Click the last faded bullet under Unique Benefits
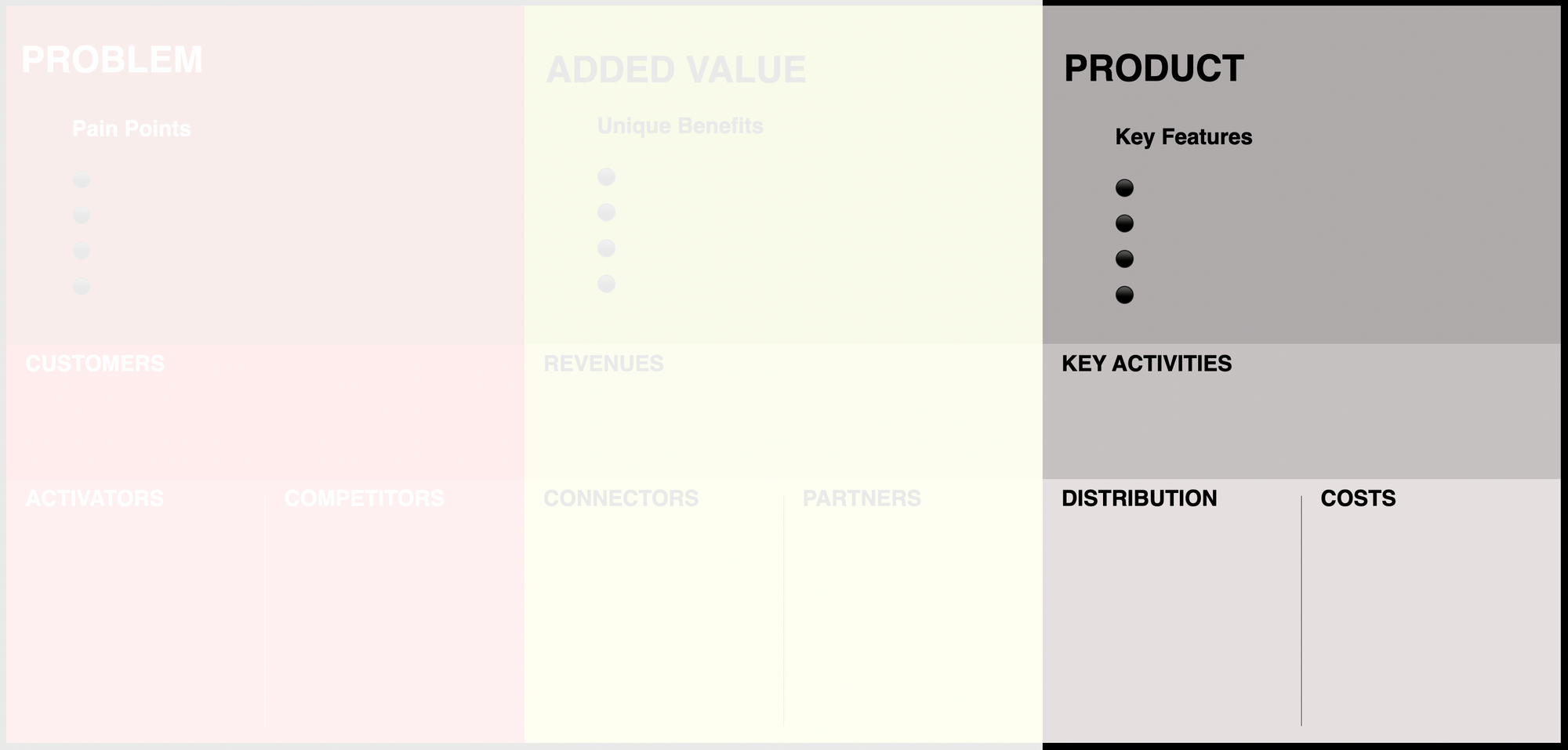Viewport: 1568px width, 750px height. (x=606, y=284)
